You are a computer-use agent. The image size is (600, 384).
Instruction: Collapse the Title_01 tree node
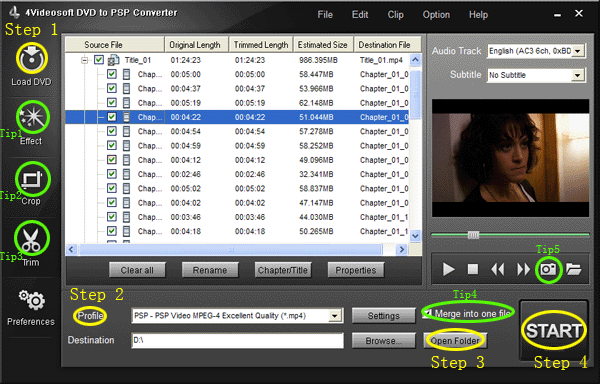click(85, 60)
